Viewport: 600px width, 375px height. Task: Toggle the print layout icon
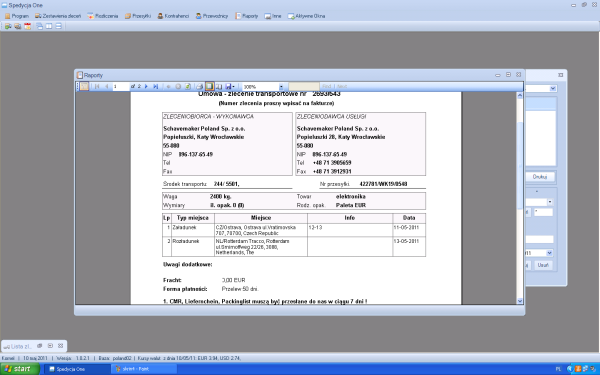(209, 86)
